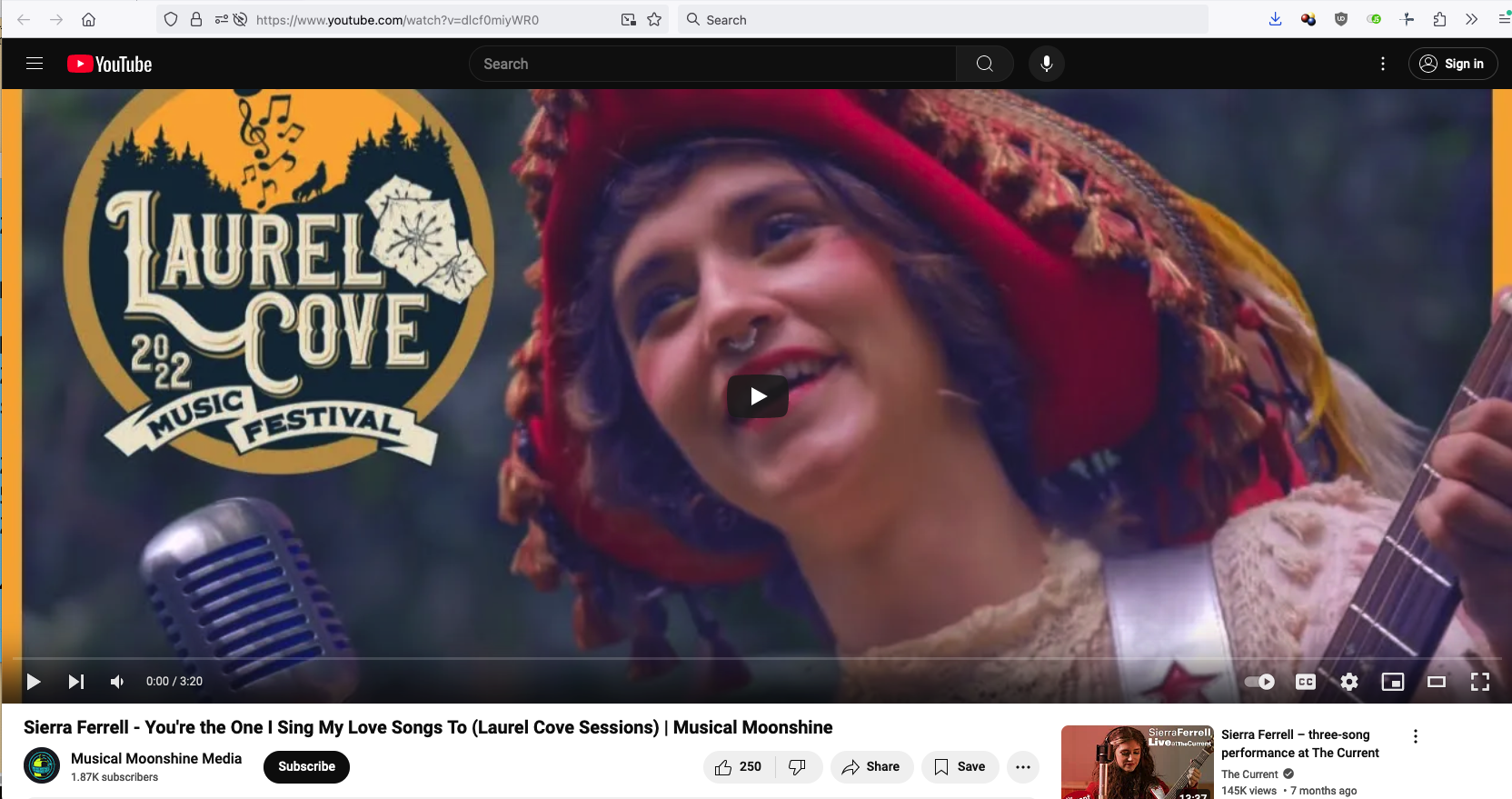The image size is (1512, 799).
Task: Open the browser downloads panel
Action: click(1276, 19)
